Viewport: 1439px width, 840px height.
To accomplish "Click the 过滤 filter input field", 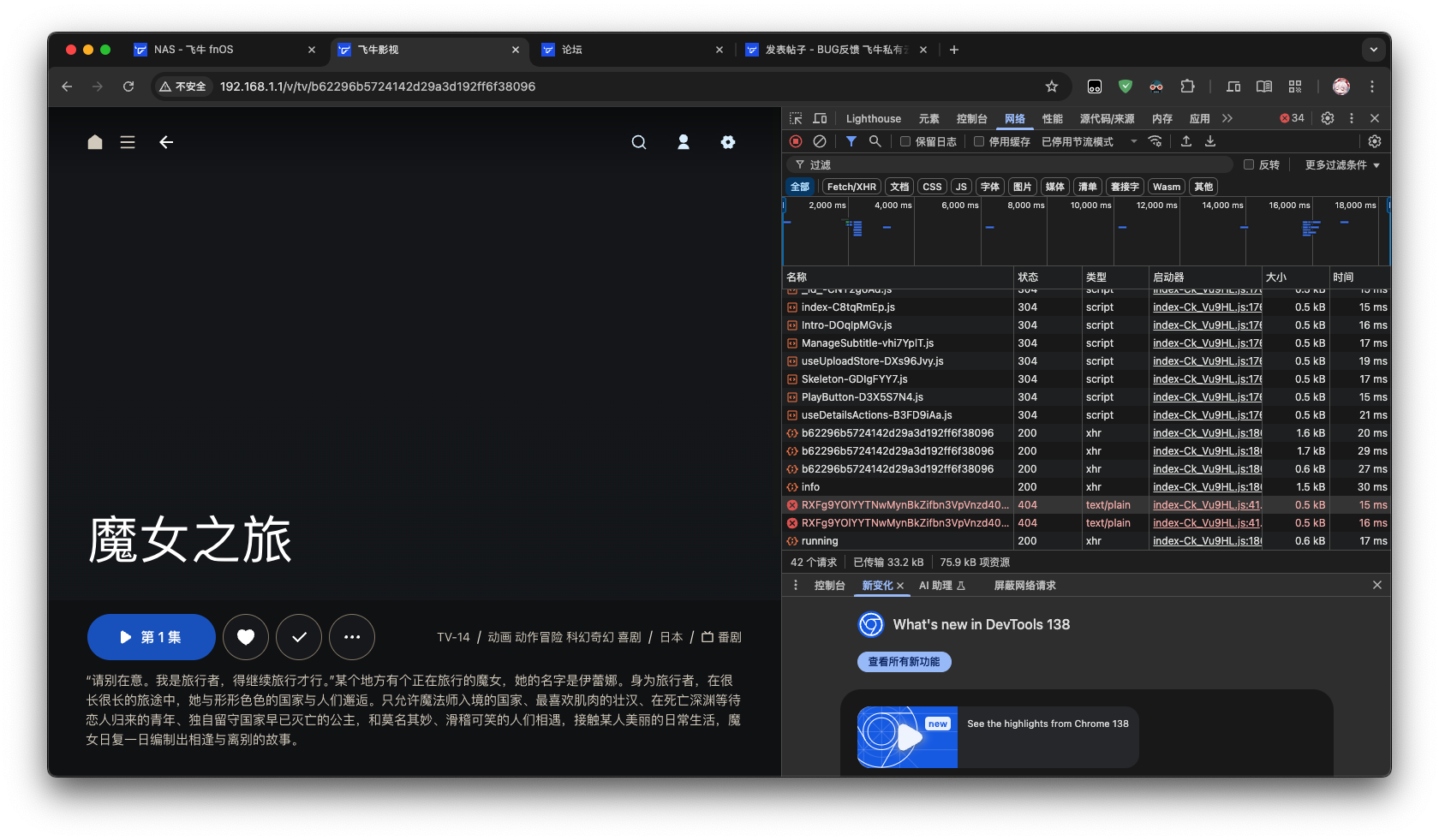I will point(1011,164).
